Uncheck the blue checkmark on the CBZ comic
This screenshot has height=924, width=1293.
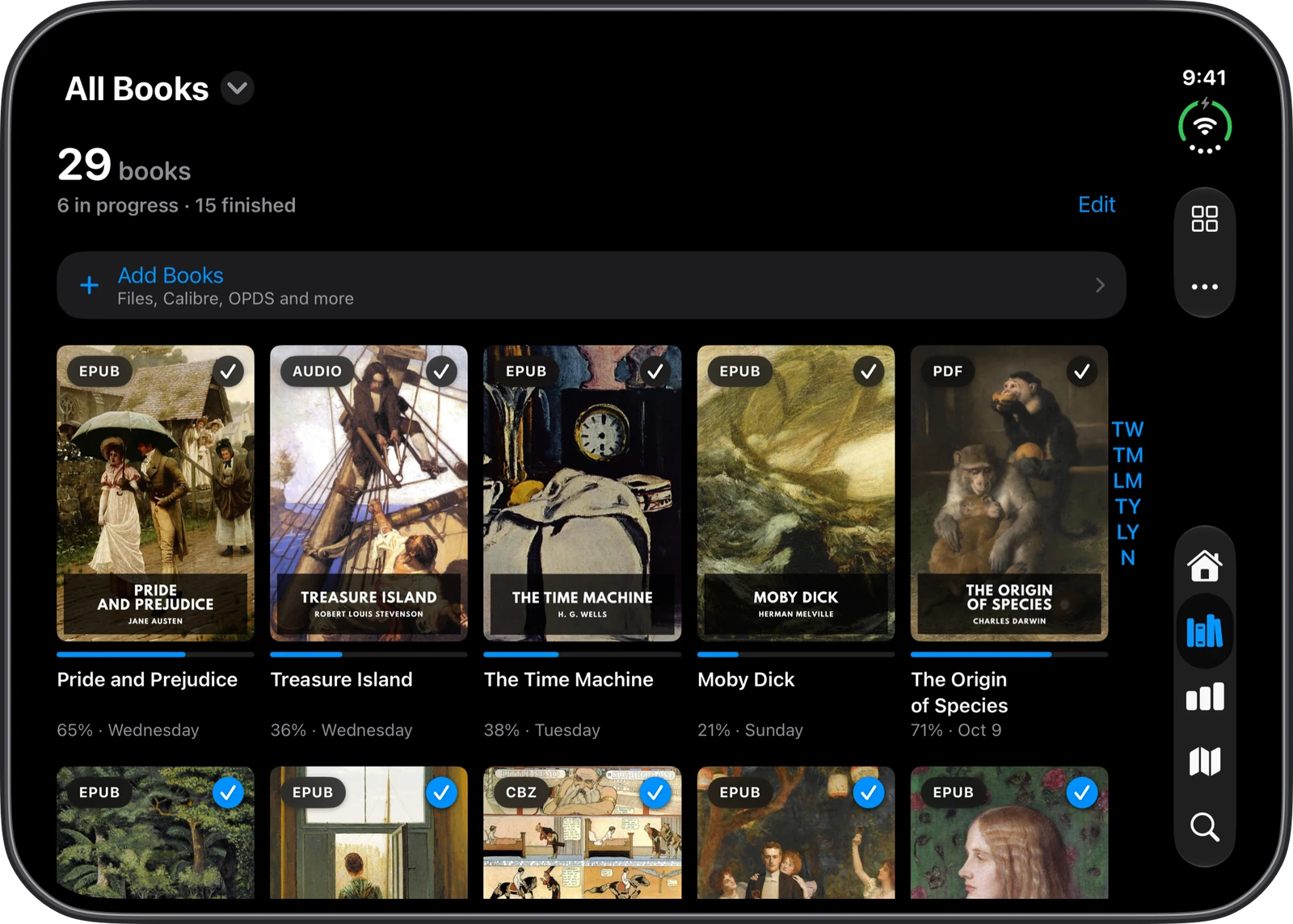click(x=655, y=793)
